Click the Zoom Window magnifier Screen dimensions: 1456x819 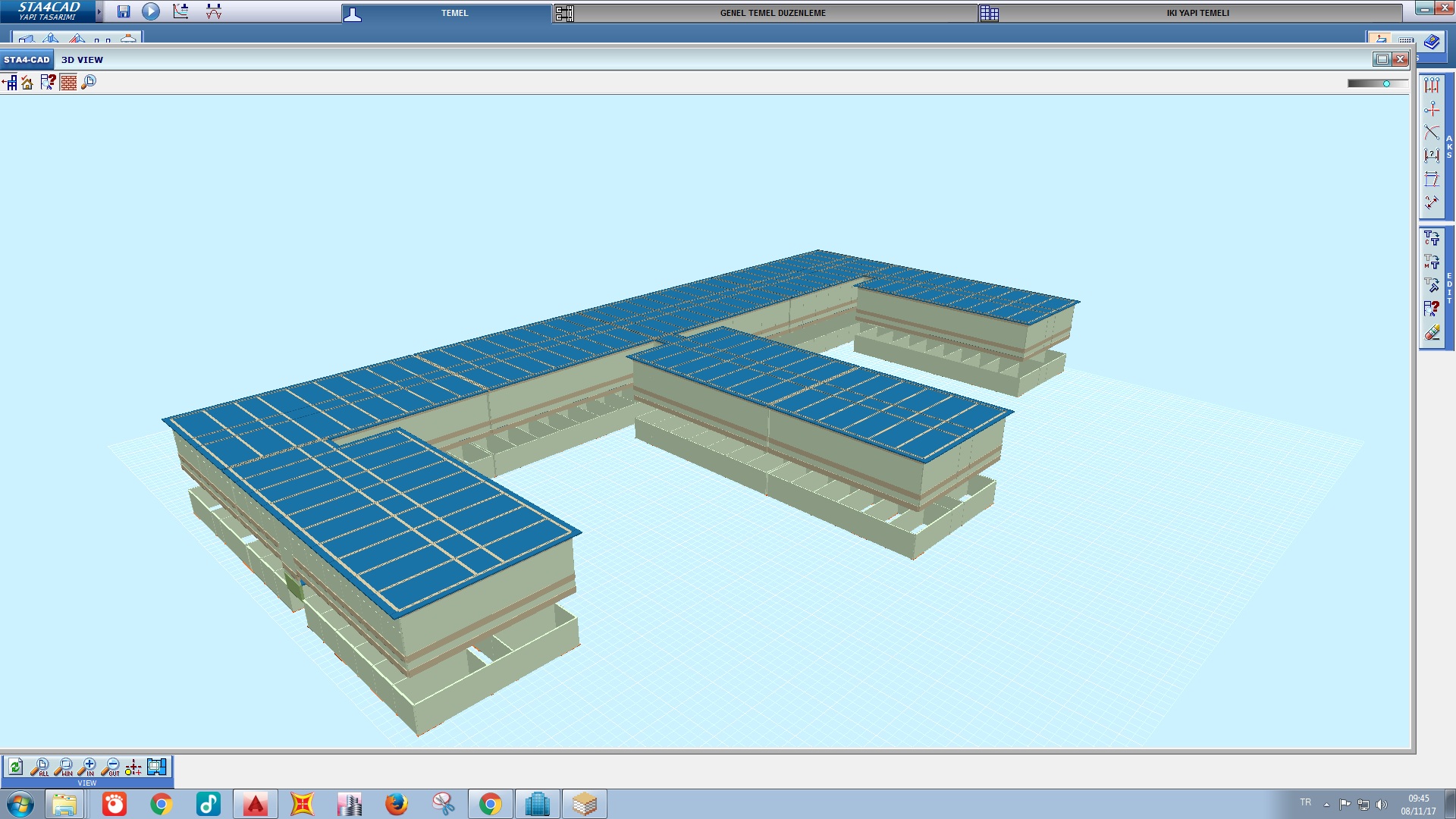click(64, 767)
